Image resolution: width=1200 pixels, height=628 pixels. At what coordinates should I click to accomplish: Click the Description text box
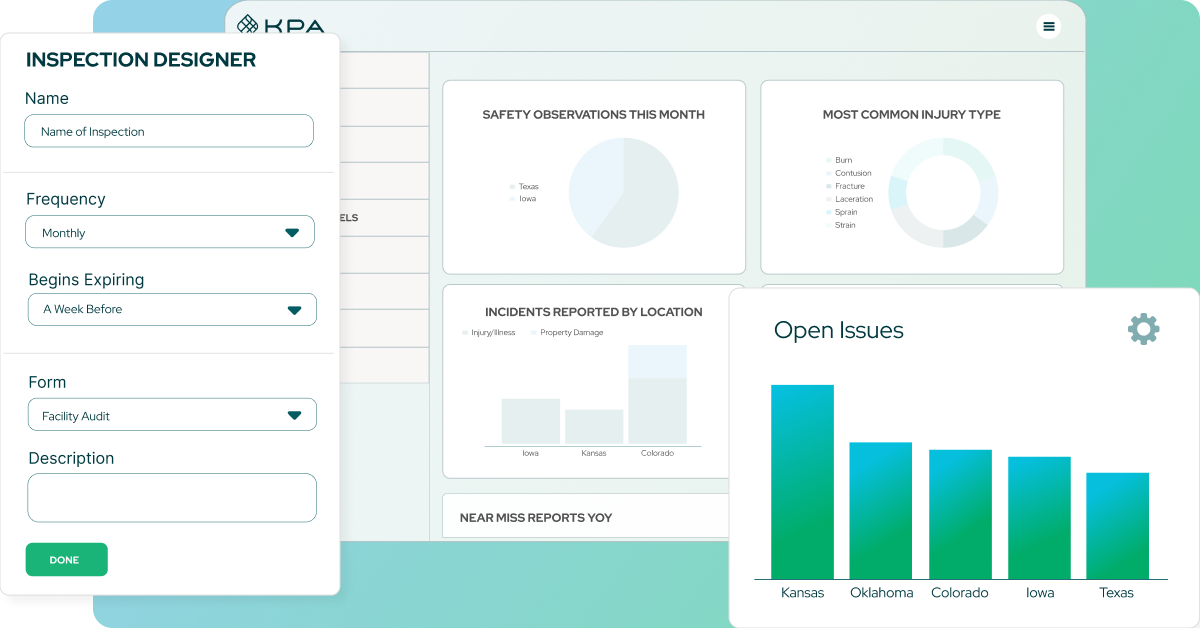point(171,497)
